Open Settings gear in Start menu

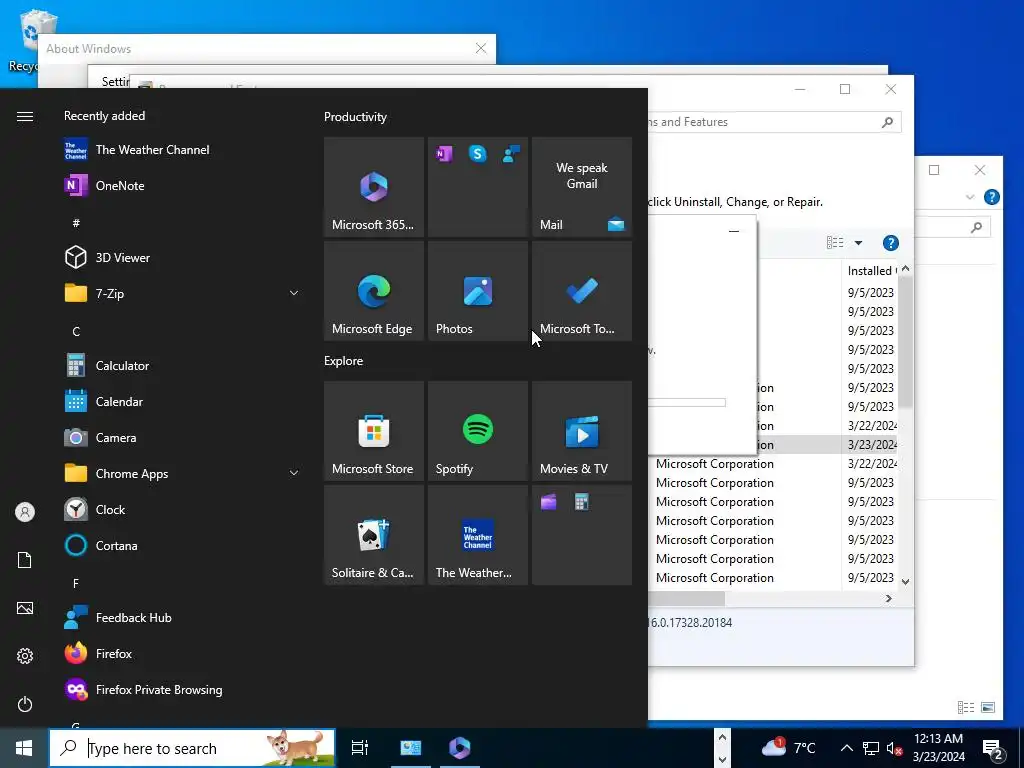click(x=25, y=656)
